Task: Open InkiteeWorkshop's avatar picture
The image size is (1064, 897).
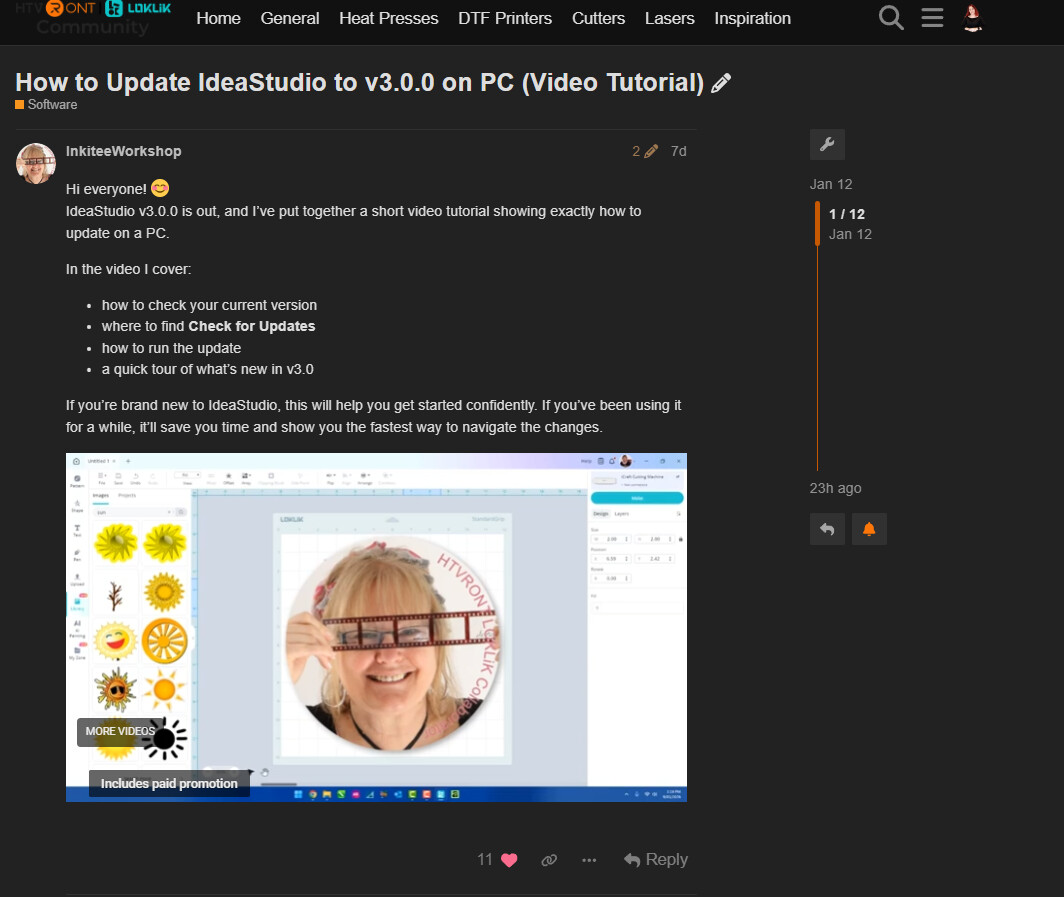Action: point(36,164)
